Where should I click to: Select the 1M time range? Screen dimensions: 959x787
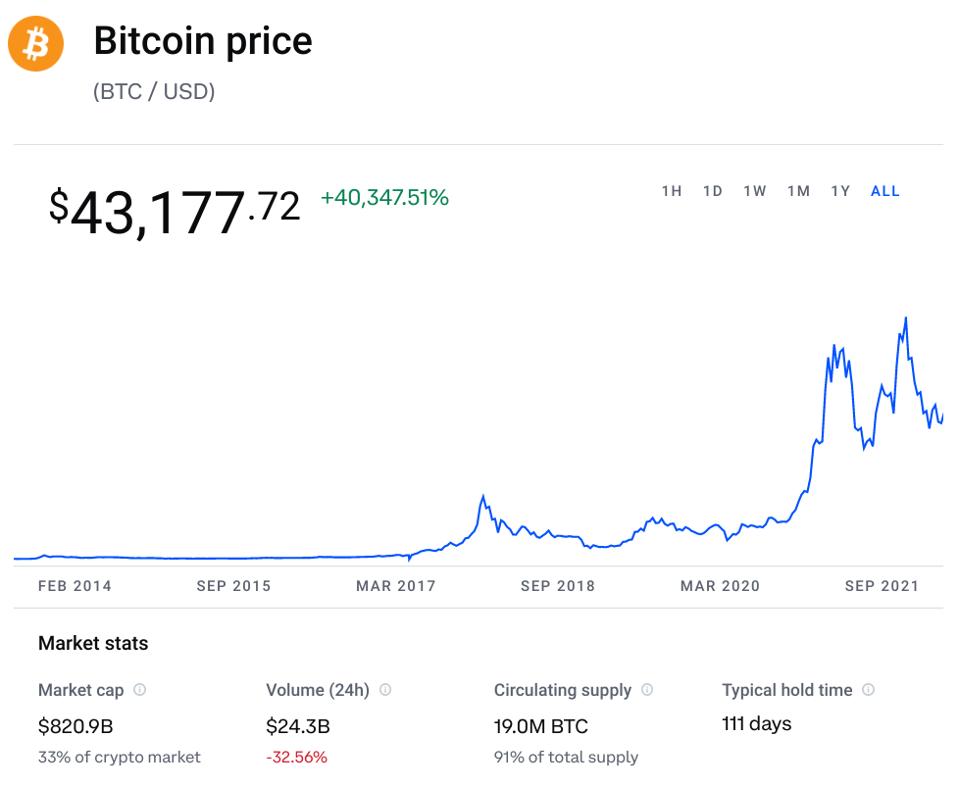point(798,191)
